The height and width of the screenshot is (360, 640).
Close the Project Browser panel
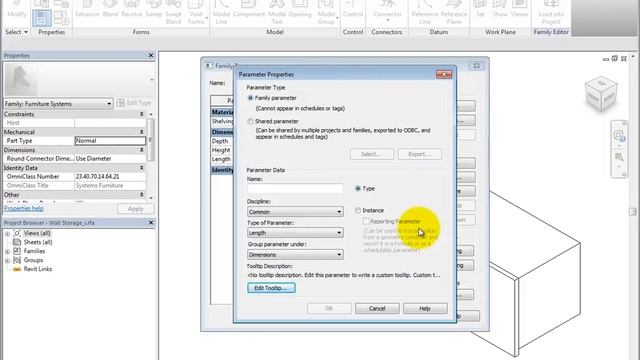[151, 222]
